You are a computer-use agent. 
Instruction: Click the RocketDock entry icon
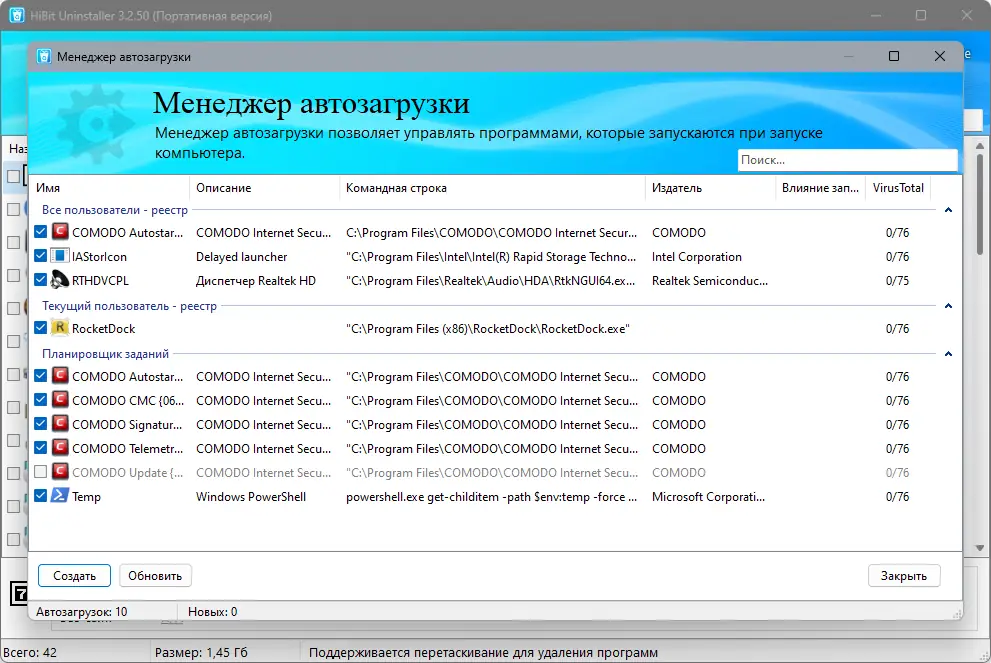[x=59, y=328]
